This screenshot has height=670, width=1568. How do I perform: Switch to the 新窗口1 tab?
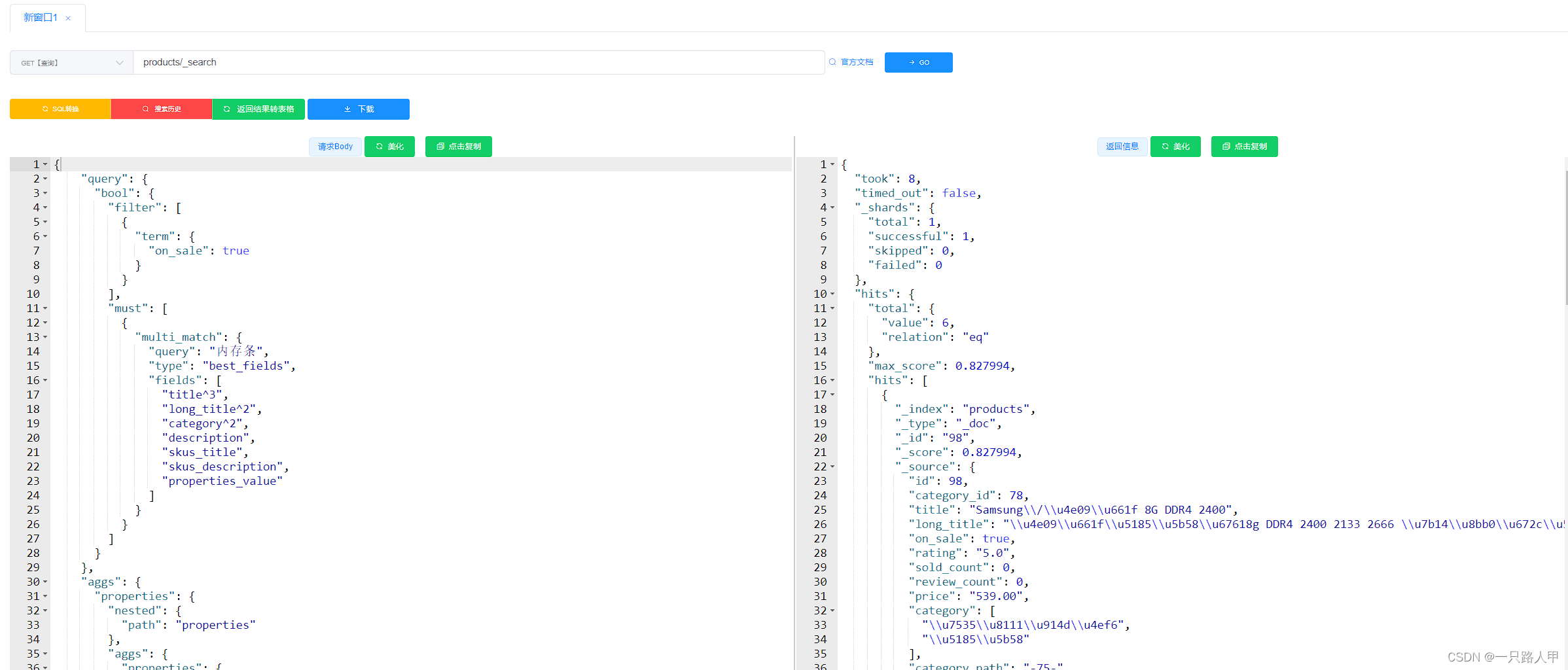point(41,18)
